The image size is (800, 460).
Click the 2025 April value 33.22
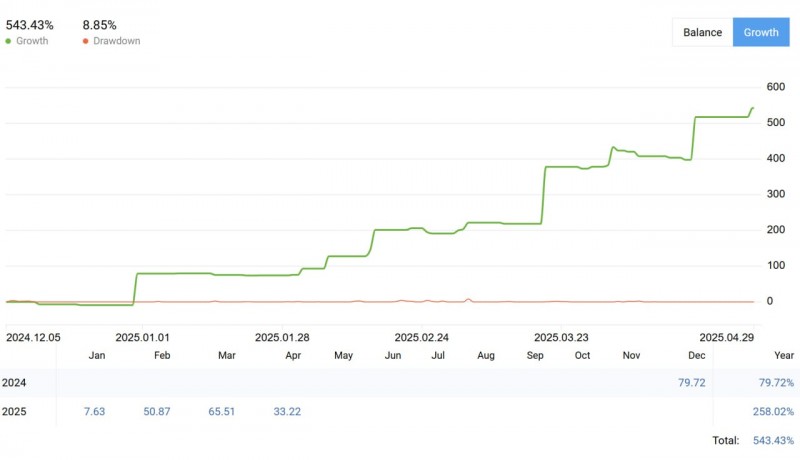(287, 411)
